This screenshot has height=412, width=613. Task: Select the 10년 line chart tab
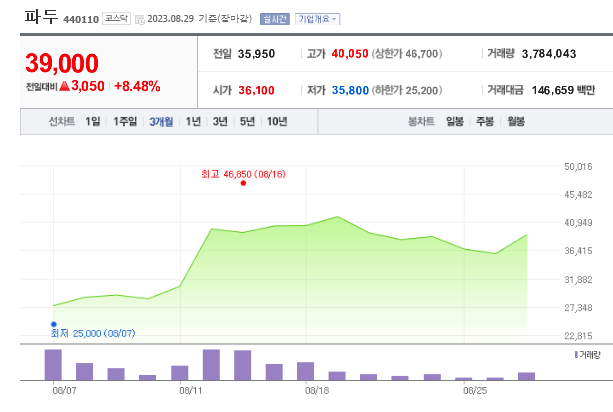coord(277,122)
